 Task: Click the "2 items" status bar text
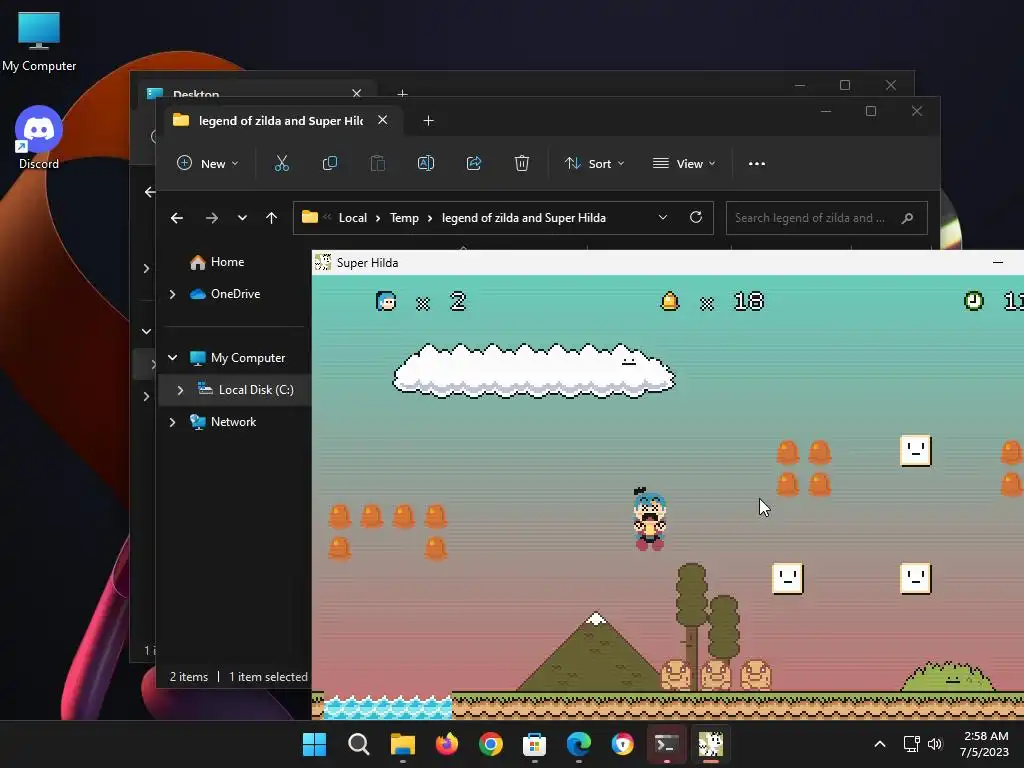(x=189, y=677)
